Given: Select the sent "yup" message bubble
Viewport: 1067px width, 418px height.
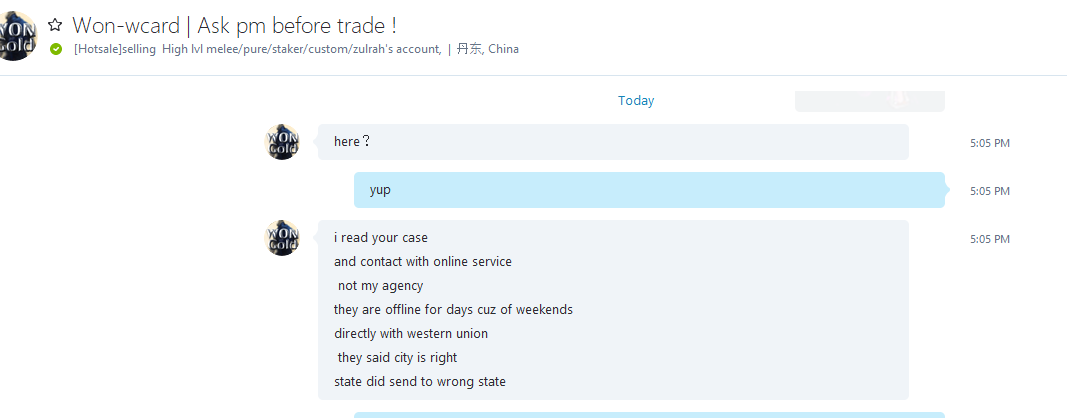Looking at the screenshot, I should (x=649, y=190).
